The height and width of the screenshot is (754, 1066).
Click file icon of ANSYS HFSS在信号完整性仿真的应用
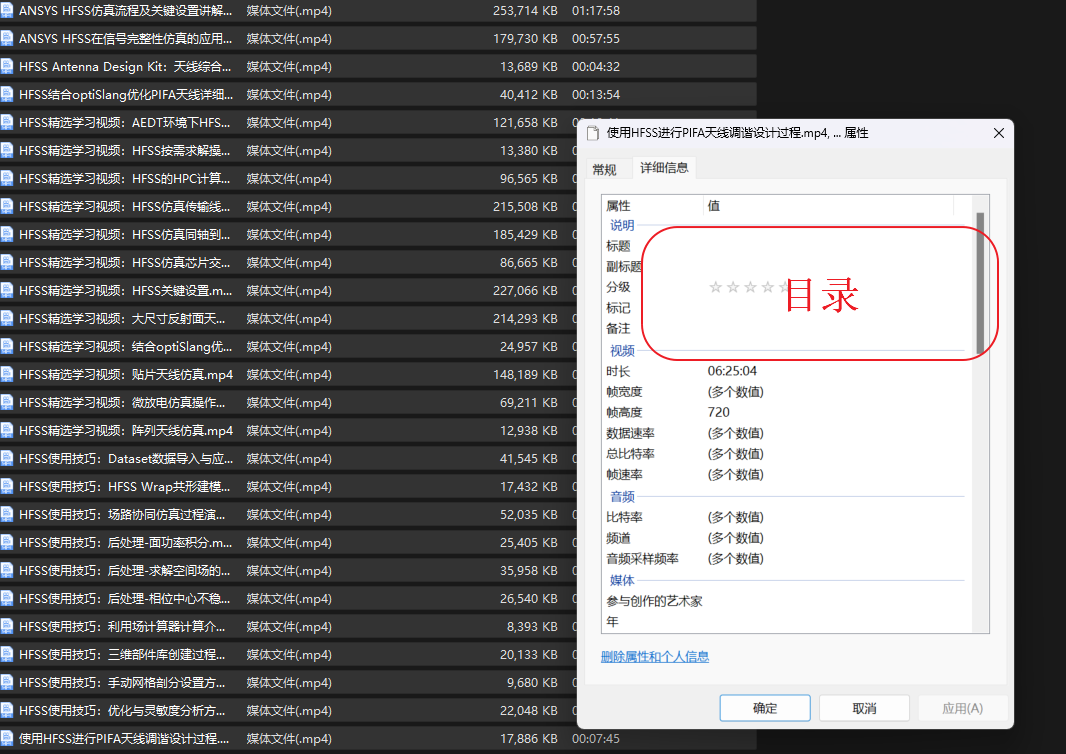click(7, 39)
